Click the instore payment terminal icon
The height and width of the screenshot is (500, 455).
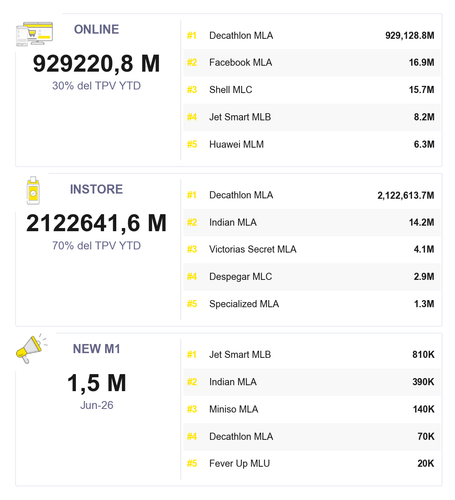33,190
